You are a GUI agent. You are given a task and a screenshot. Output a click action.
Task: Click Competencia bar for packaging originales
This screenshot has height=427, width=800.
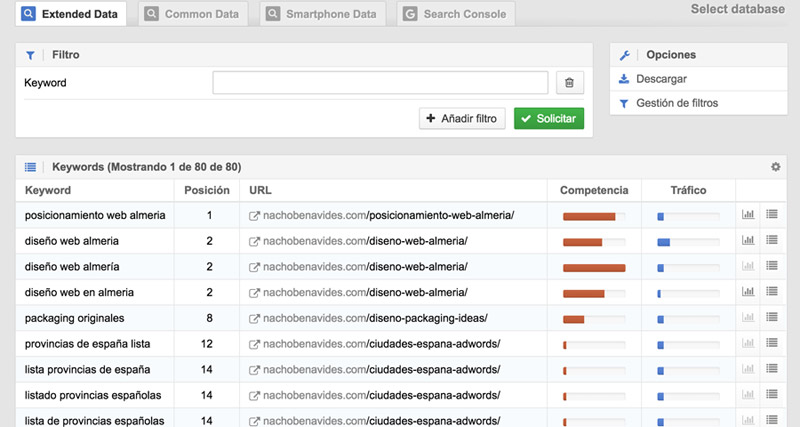pyautogui.click(x=594, y=319)
